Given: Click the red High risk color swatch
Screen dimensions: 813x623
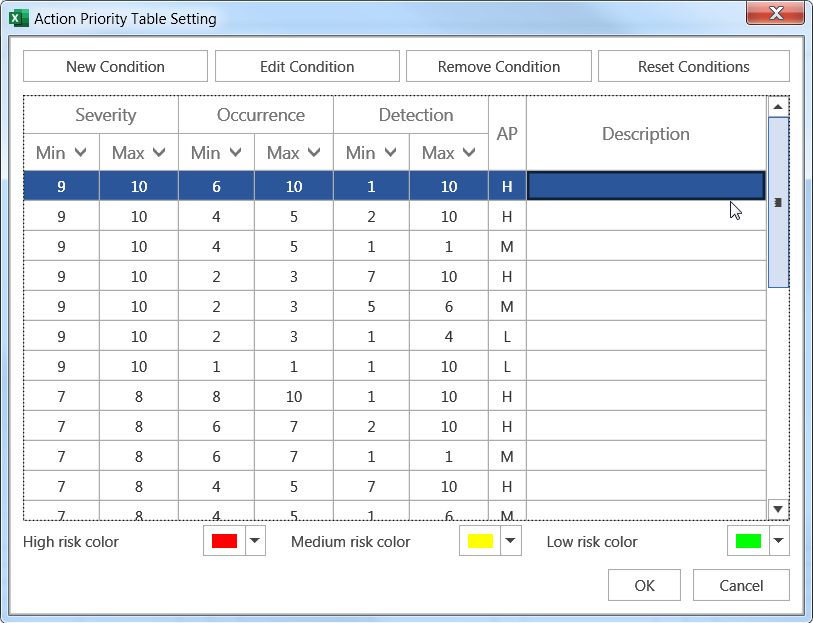Looking at the screenshot, I should [224, 541].
